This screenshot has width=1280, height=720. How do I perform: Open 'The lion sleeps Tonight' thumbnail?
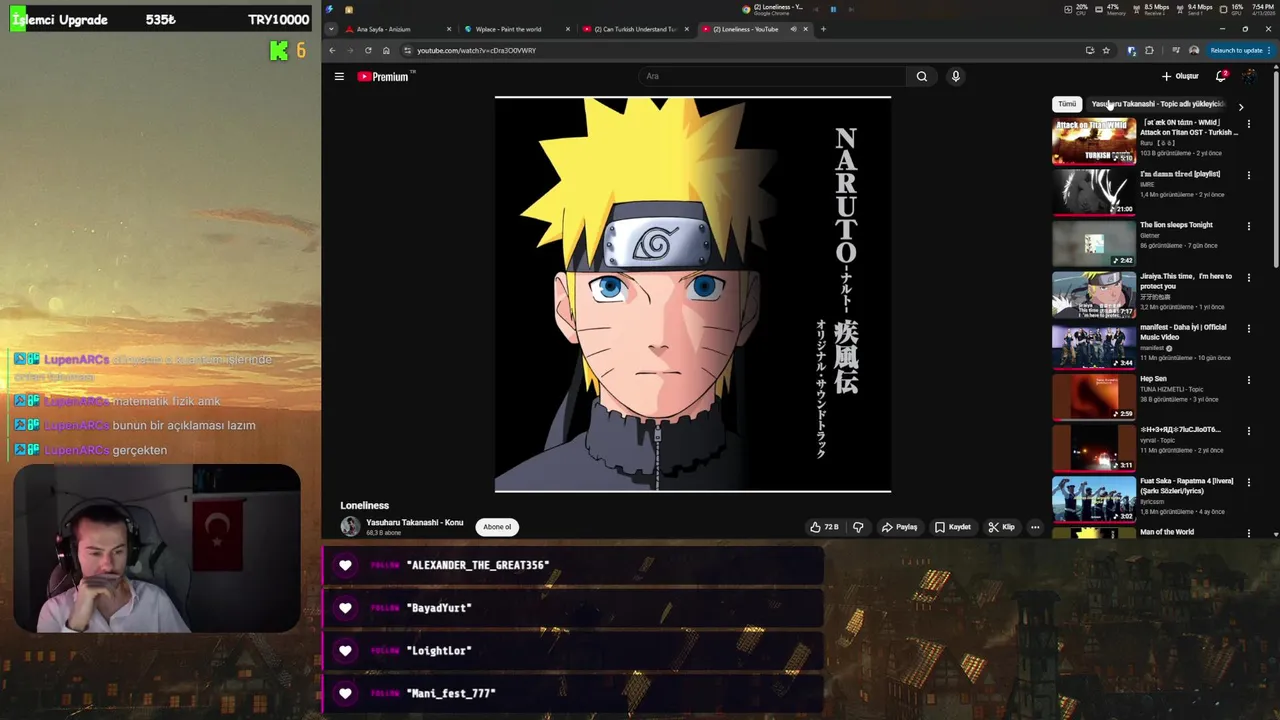pyautogui.click(x=1094, y=243)
